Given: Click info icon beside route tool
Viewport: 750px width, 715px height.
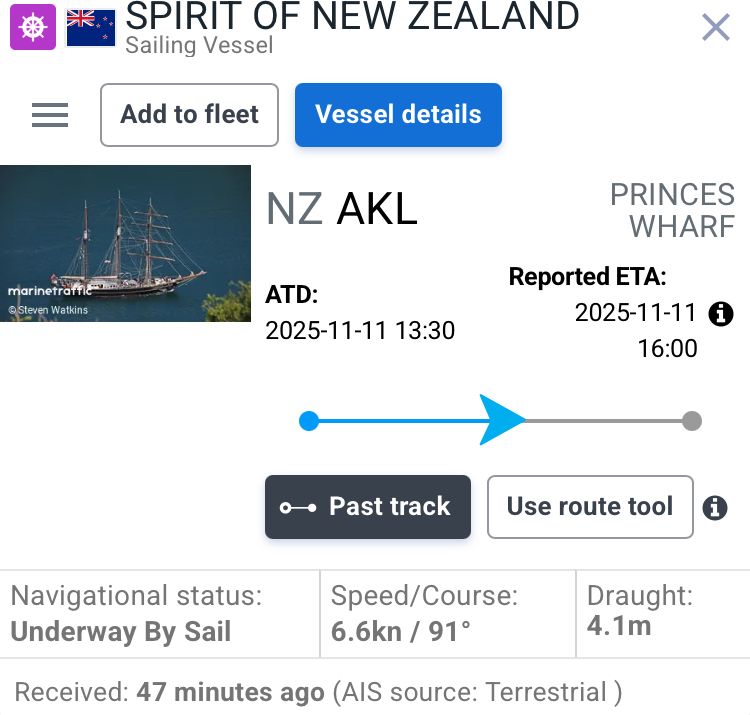Looking at the screenshot, I should pos(714,508).
